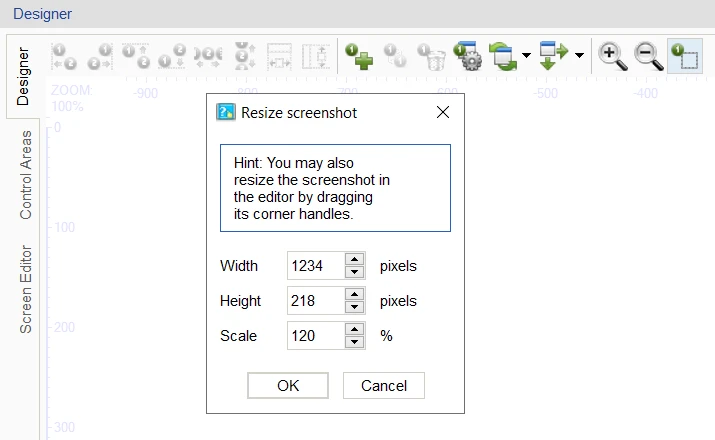Screen dimensions: 715x440
Task: Toggle the highlighted control area selection tool
Action: coord(685,56)
